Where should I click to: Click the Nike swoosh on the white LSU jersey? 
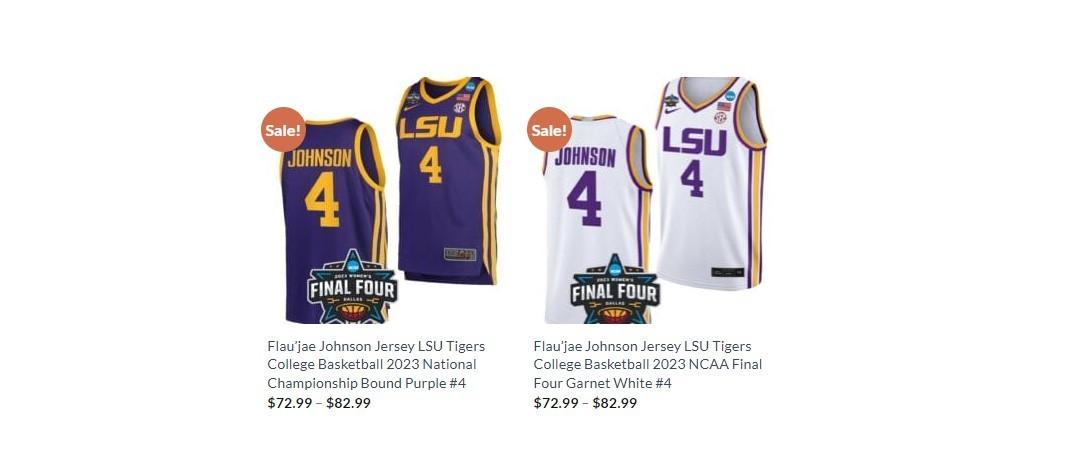pyautogui.click(x=672, y=111)
